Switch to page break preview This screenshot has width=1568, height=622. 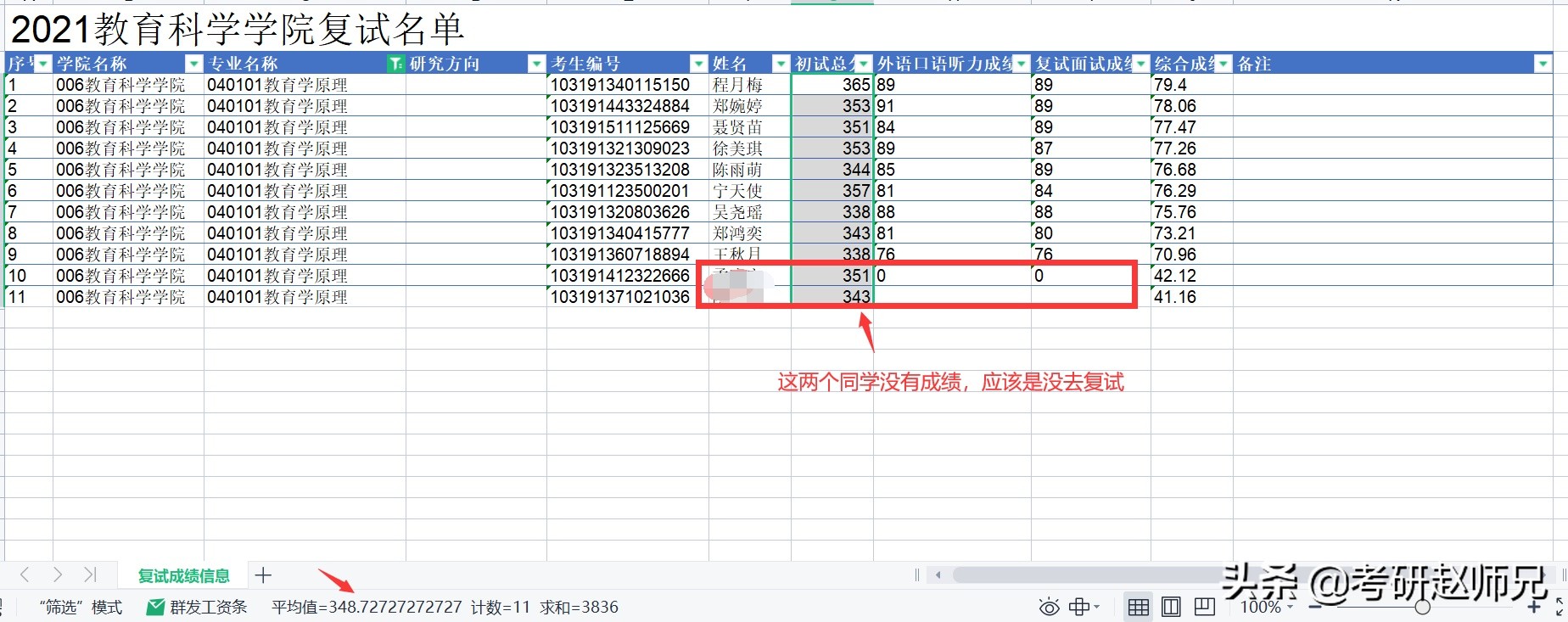click(x=1204, y=607)
